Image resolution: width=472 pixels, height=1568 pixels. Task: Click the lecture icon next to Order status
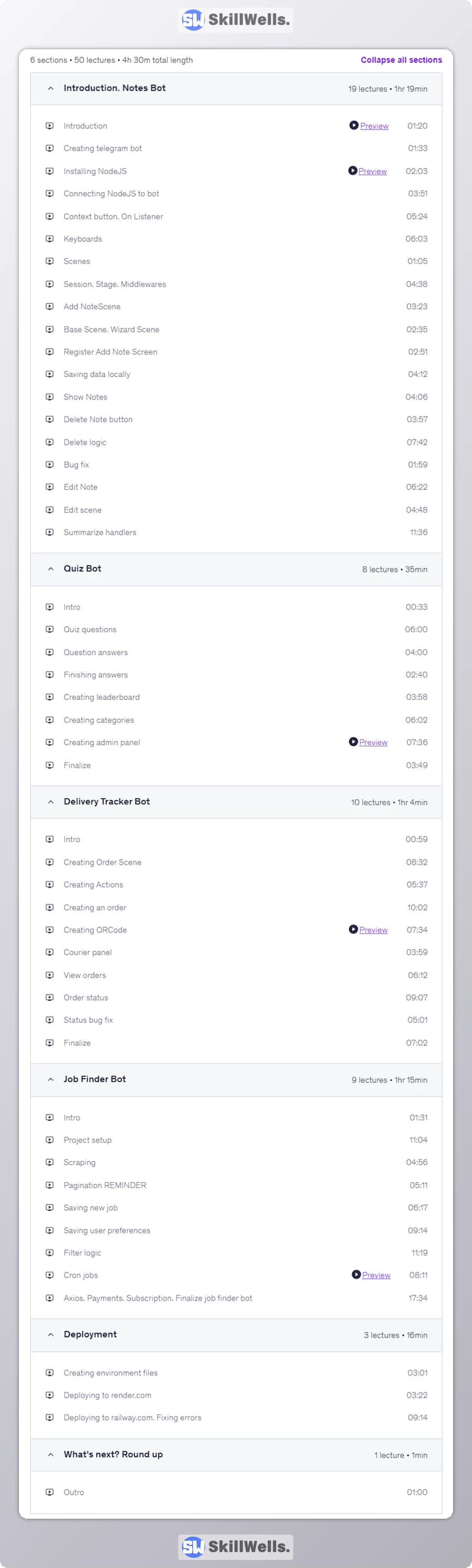[50, 997]
